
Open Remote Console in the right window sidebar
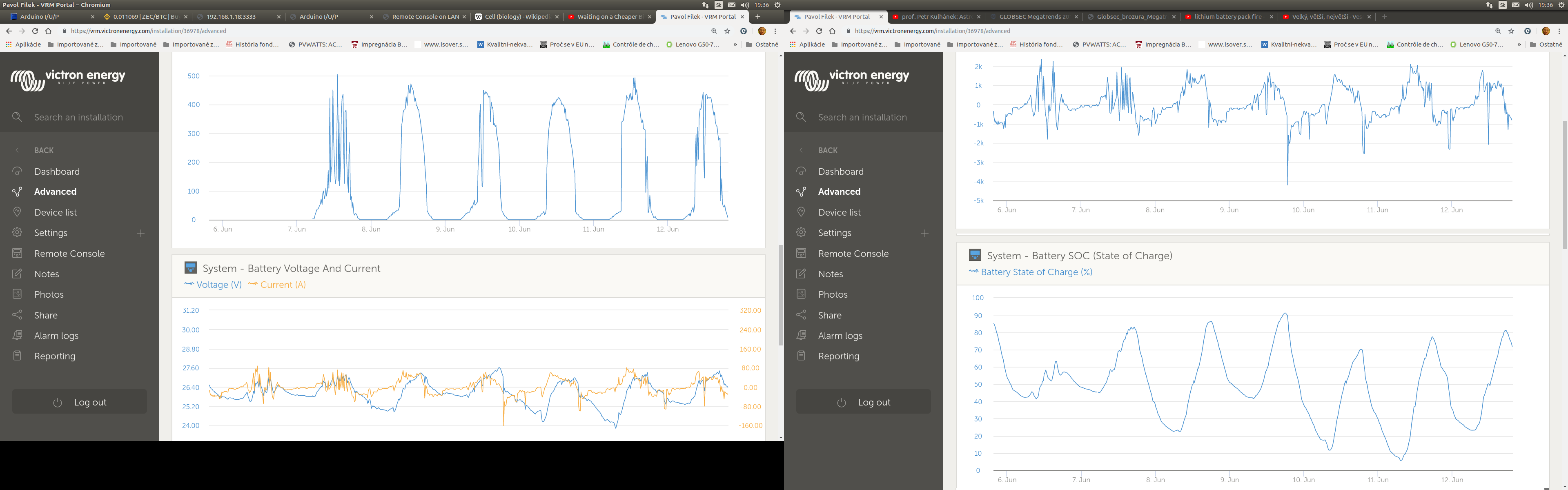coord(853,253)
